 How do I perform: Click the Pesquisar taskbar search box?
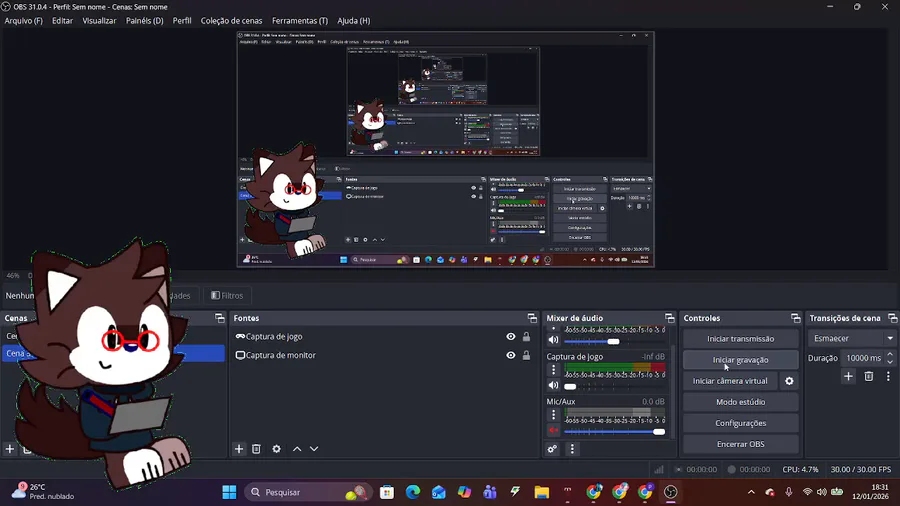point(309,492)
